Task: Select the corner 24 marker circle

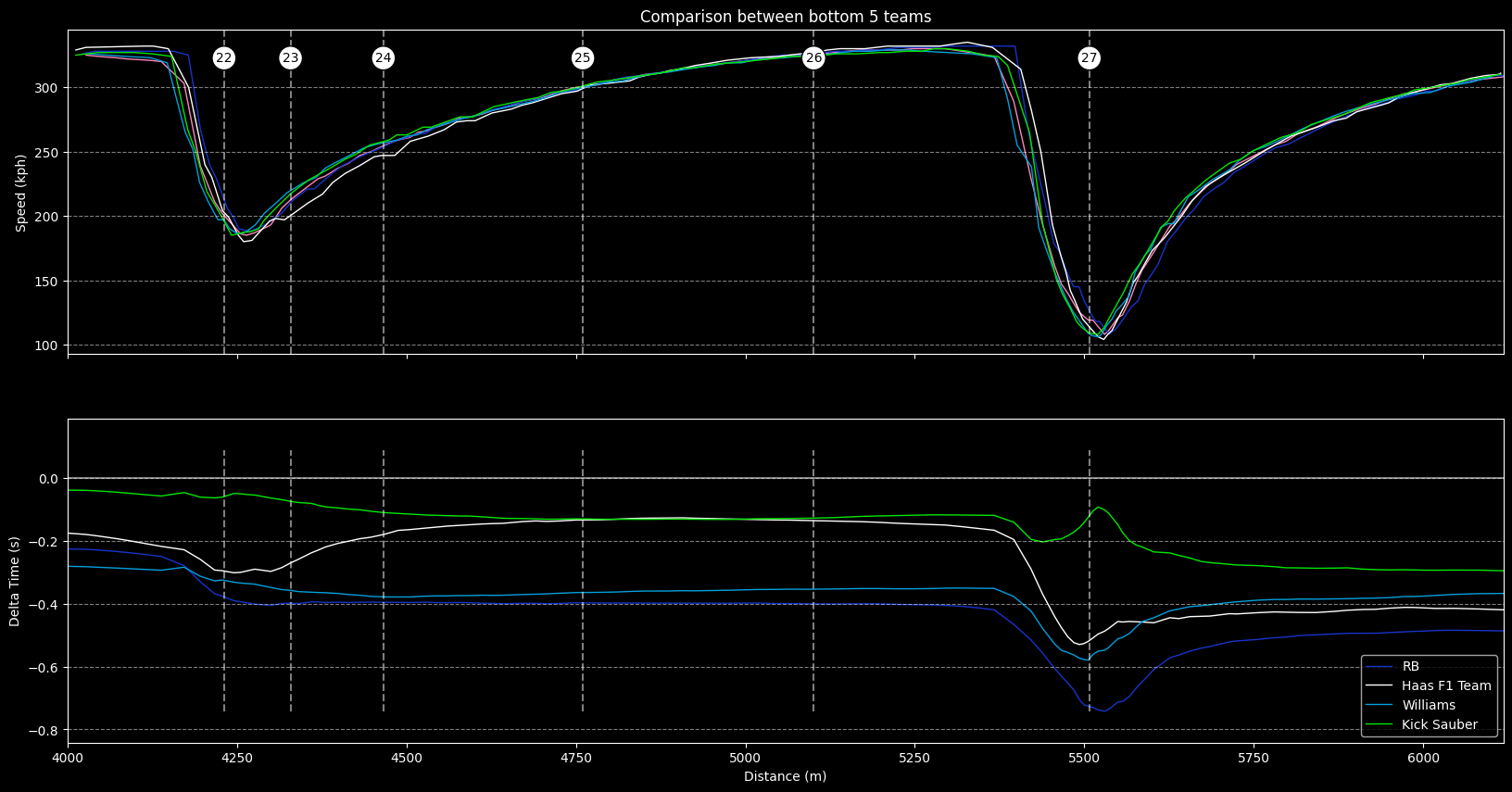Action: tap(384, 58)
